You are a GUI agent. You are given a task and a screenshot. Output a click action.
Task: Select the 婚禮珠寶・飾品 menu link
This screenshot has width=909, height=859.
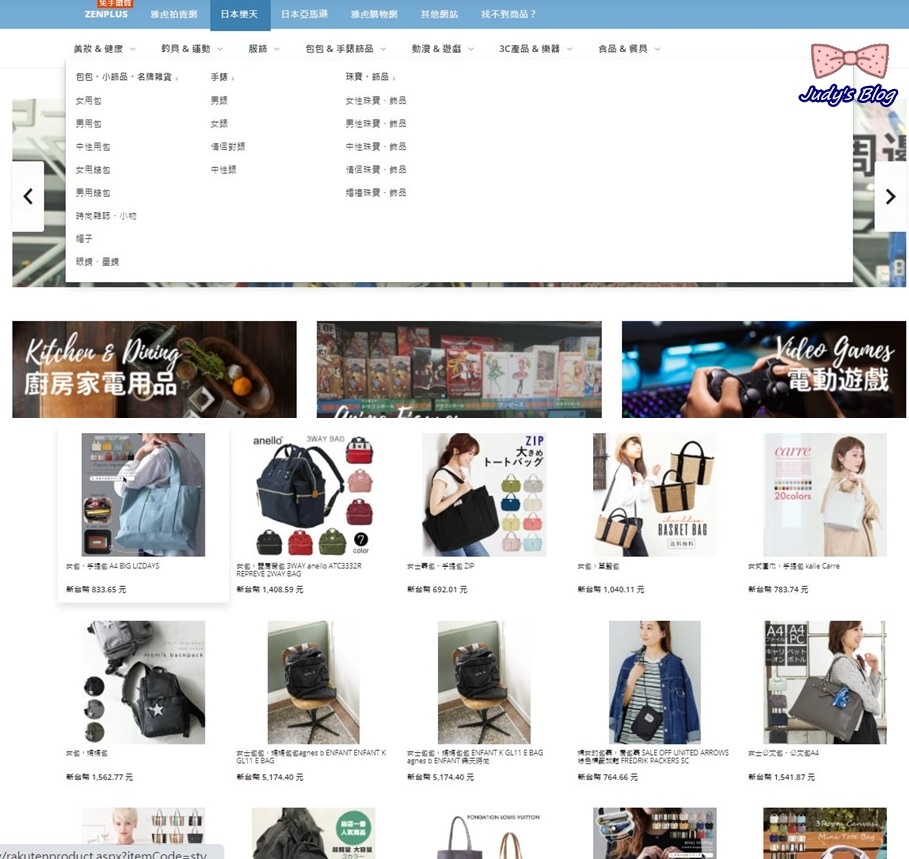(x=376, y=192)
